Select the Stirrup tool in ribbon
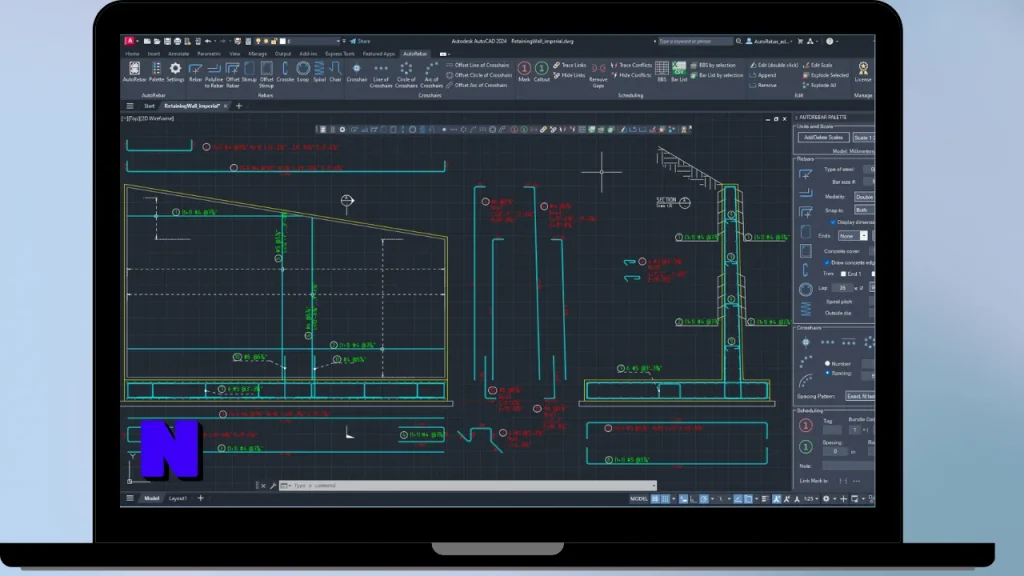The height and width of the screenshot is (576, 1024). click(249, 71)
